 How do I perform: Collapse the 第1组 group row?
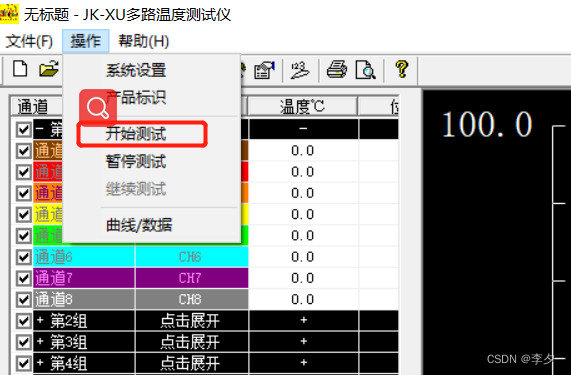pos(39,129)
